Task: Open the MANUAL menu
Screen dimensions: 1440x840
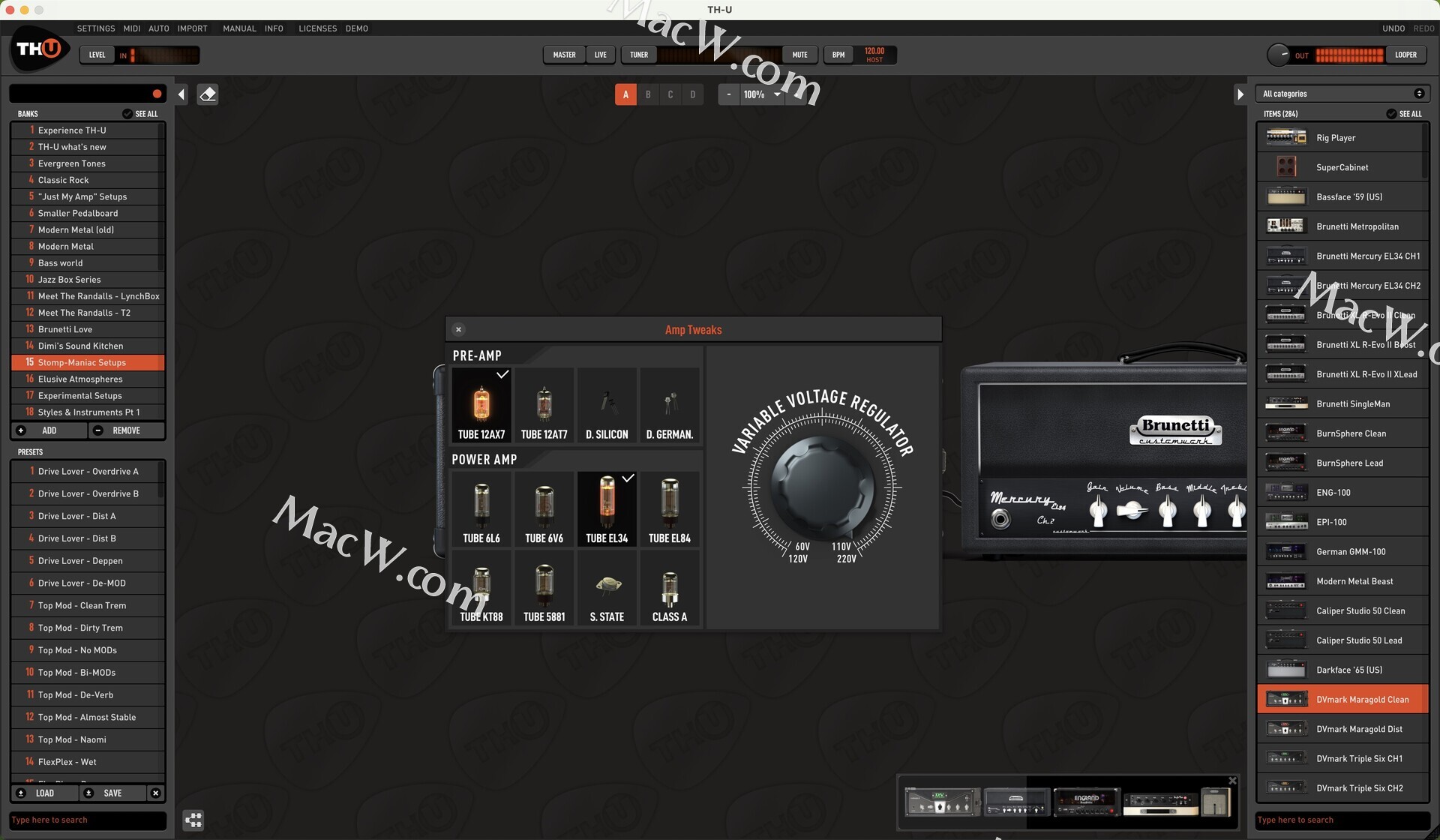Action: 239,28
